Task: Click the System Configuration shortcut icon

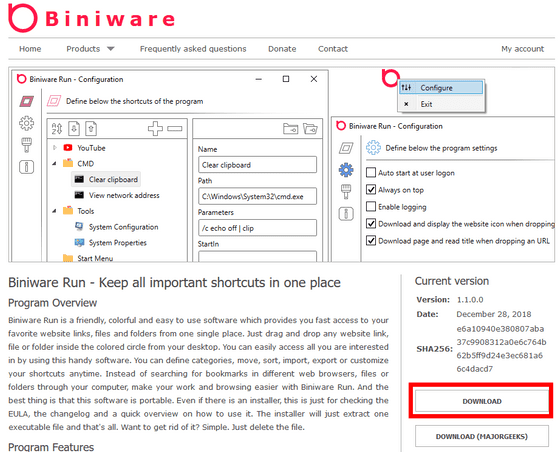Action: pos(79,226)
